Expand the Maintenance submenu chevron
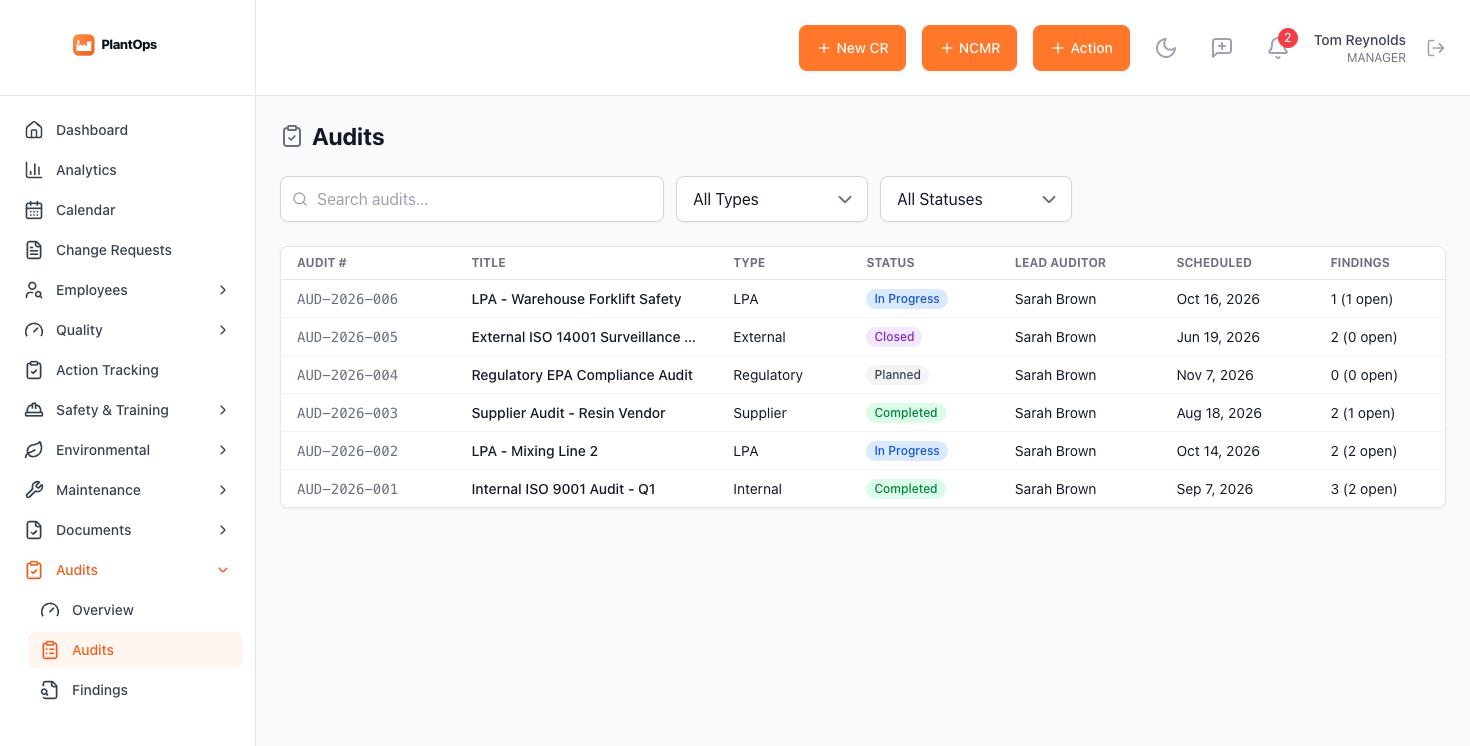 [x=223, y=490]
